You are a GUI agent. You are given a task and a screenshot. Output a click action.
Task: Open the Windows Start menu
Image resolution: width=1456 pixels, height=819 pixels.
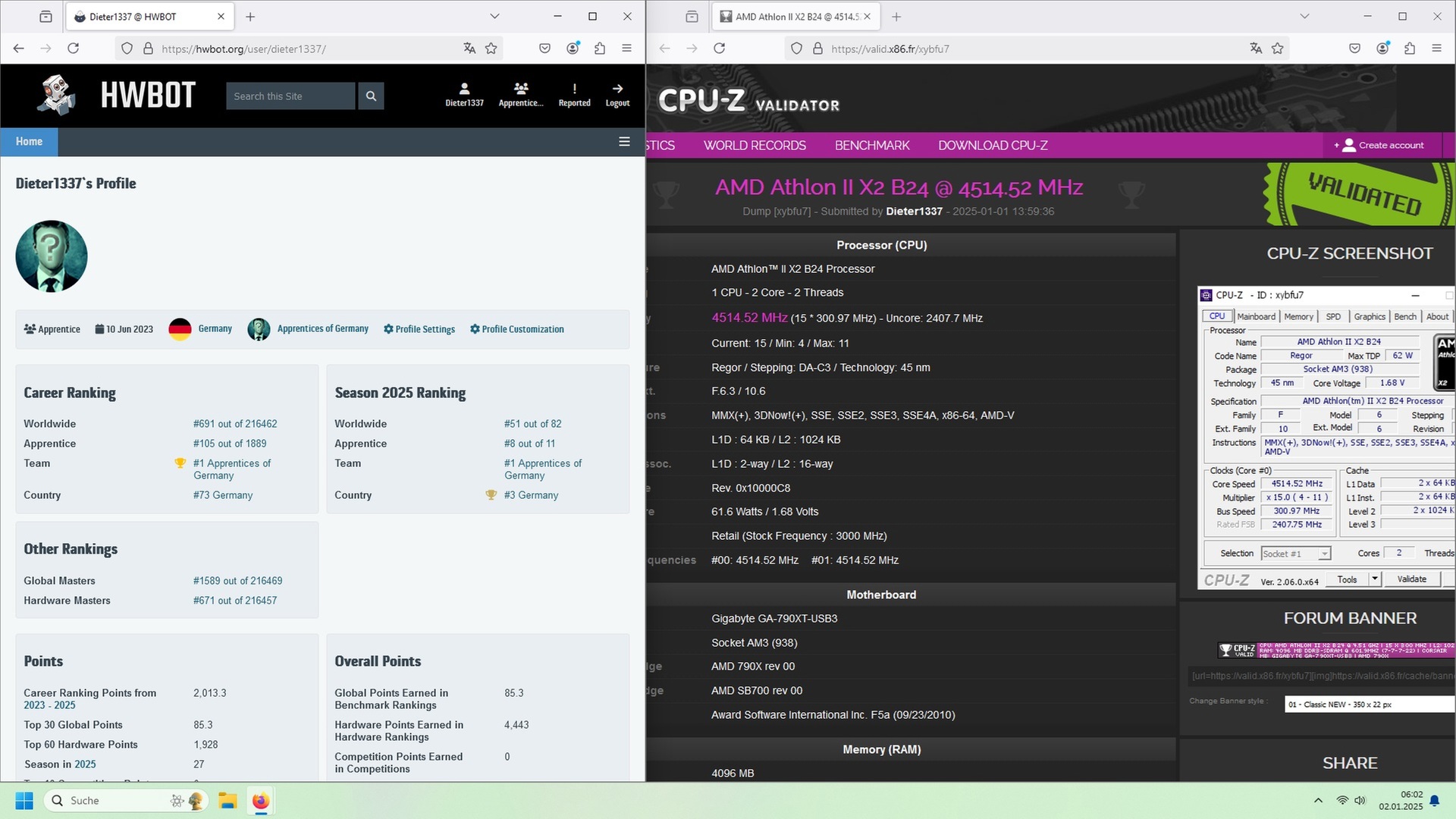click(x=24, y=801)
